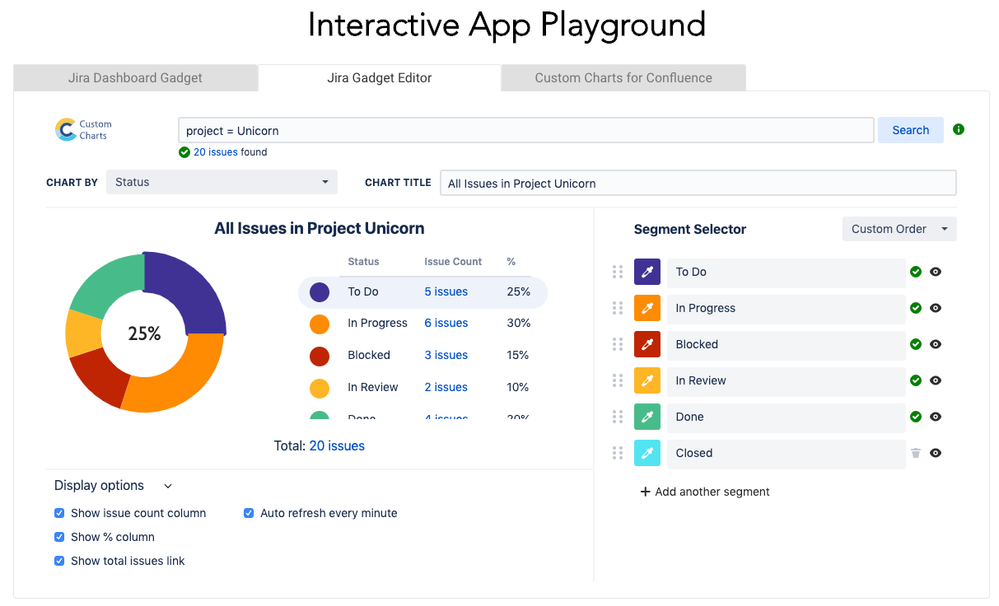Delete the Closed segment with the trash icon
Viewport: 999px width, 606px height.
[x=916, y=453]
